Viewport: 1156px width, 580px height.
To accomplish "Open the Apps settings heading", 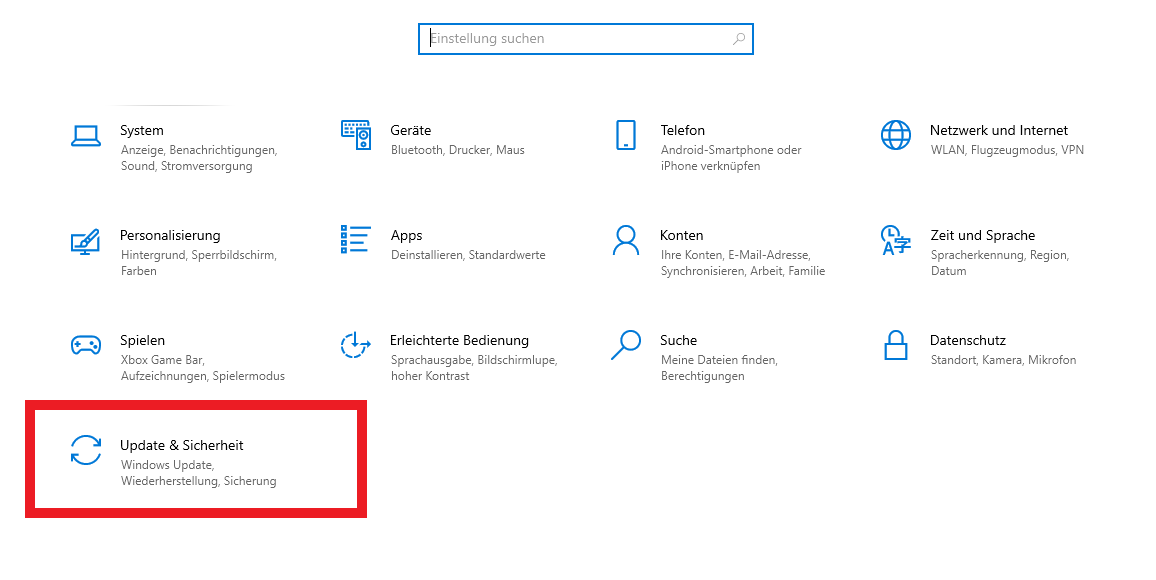I will 406,236.
